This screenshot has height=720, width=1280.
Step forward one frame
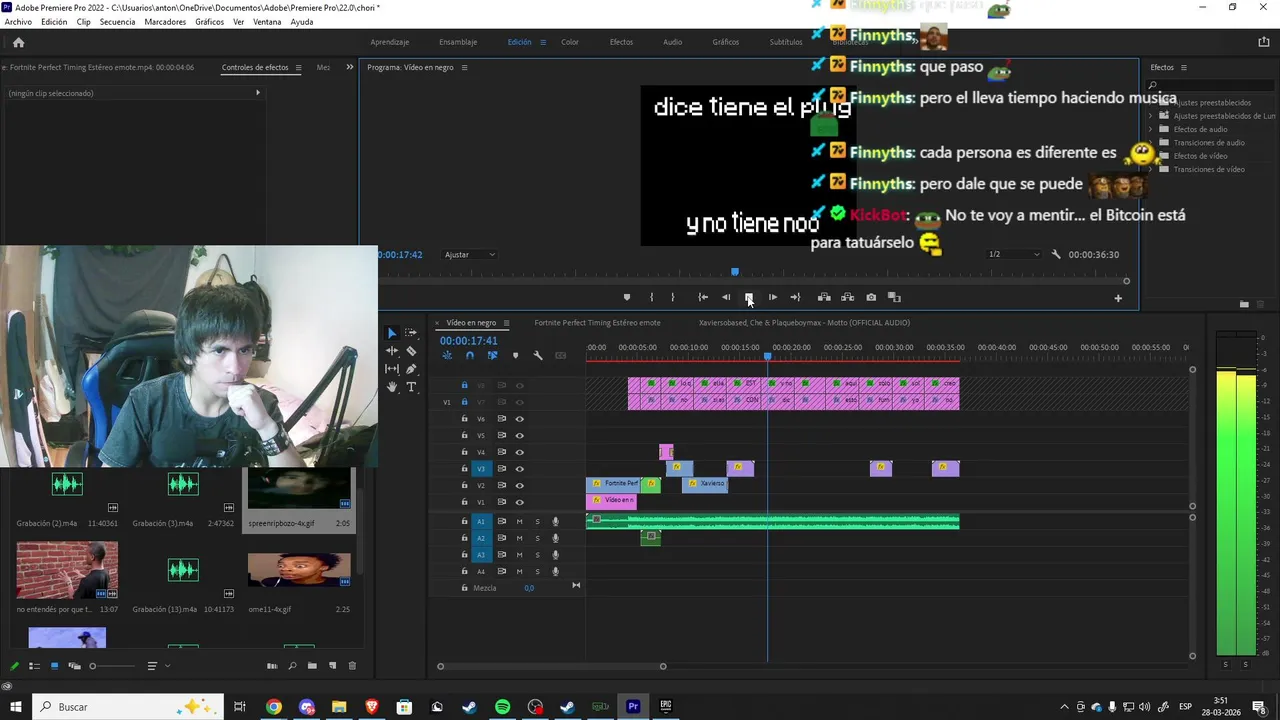pos(772,297)
